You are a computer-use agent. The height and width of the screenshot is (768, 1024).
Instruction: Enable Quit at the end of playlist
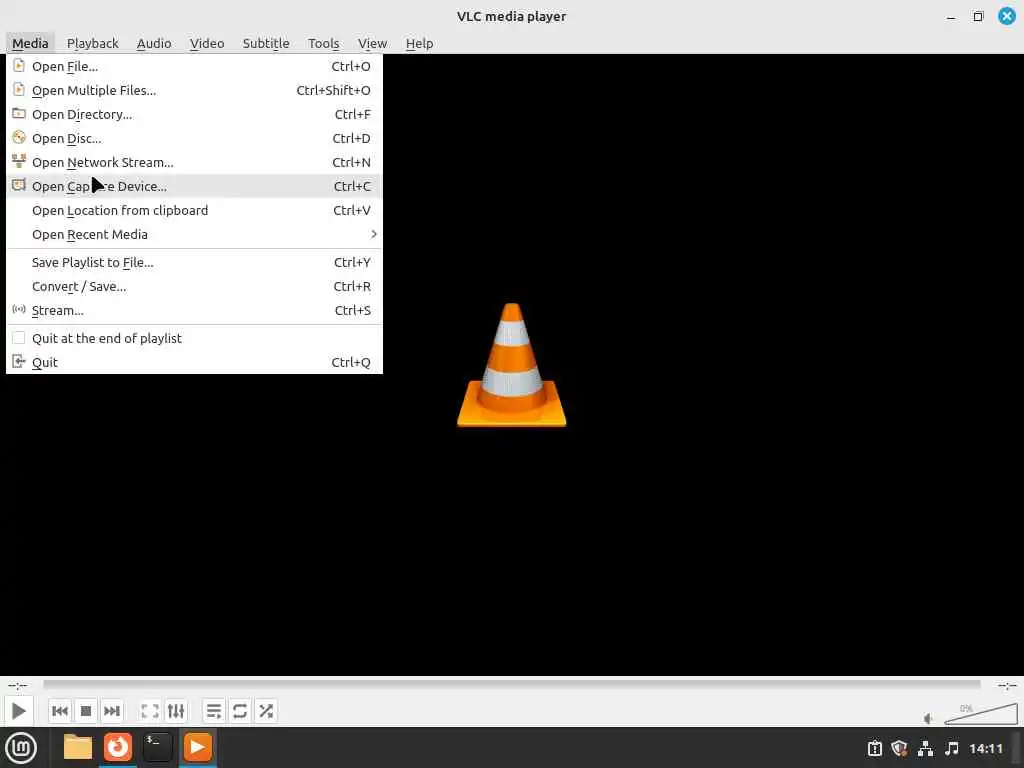tap(19, 338)
